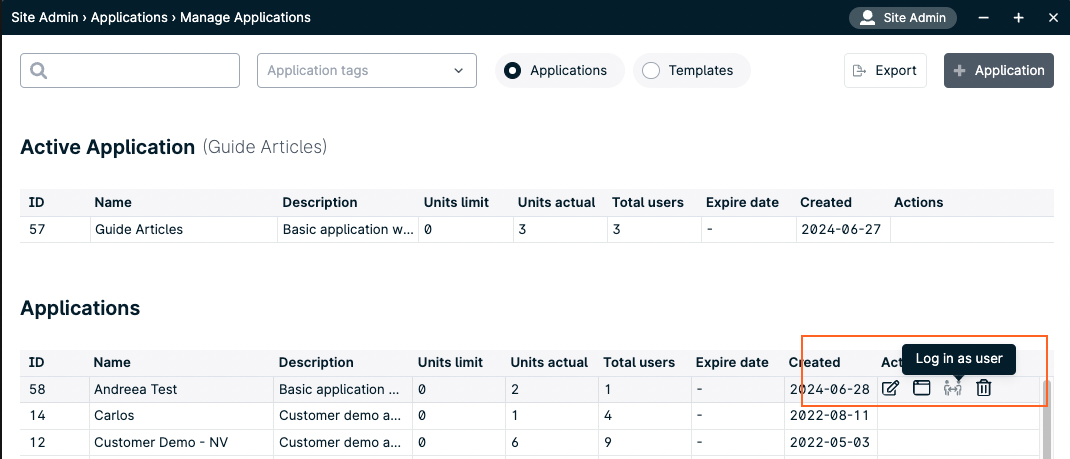Image resolution: width=1070 pixels, height=459 pixels.
Task: Log in as user for Andreea Test
Action: pos(953,389)
